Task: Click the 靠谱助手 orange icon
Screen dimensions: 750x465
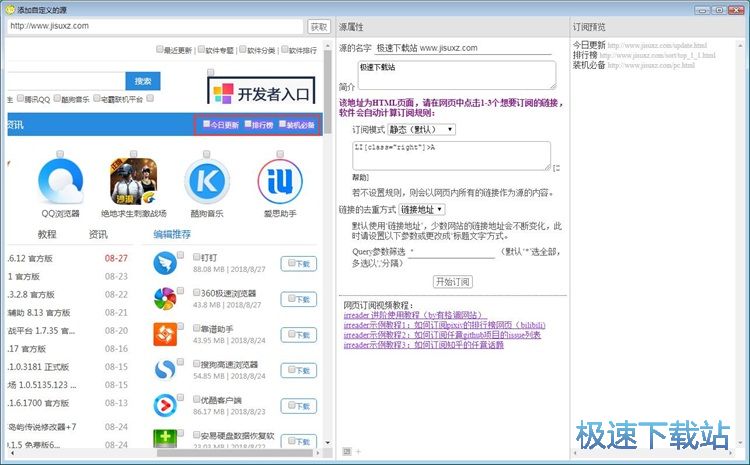Action: click(x=166, y=334)
